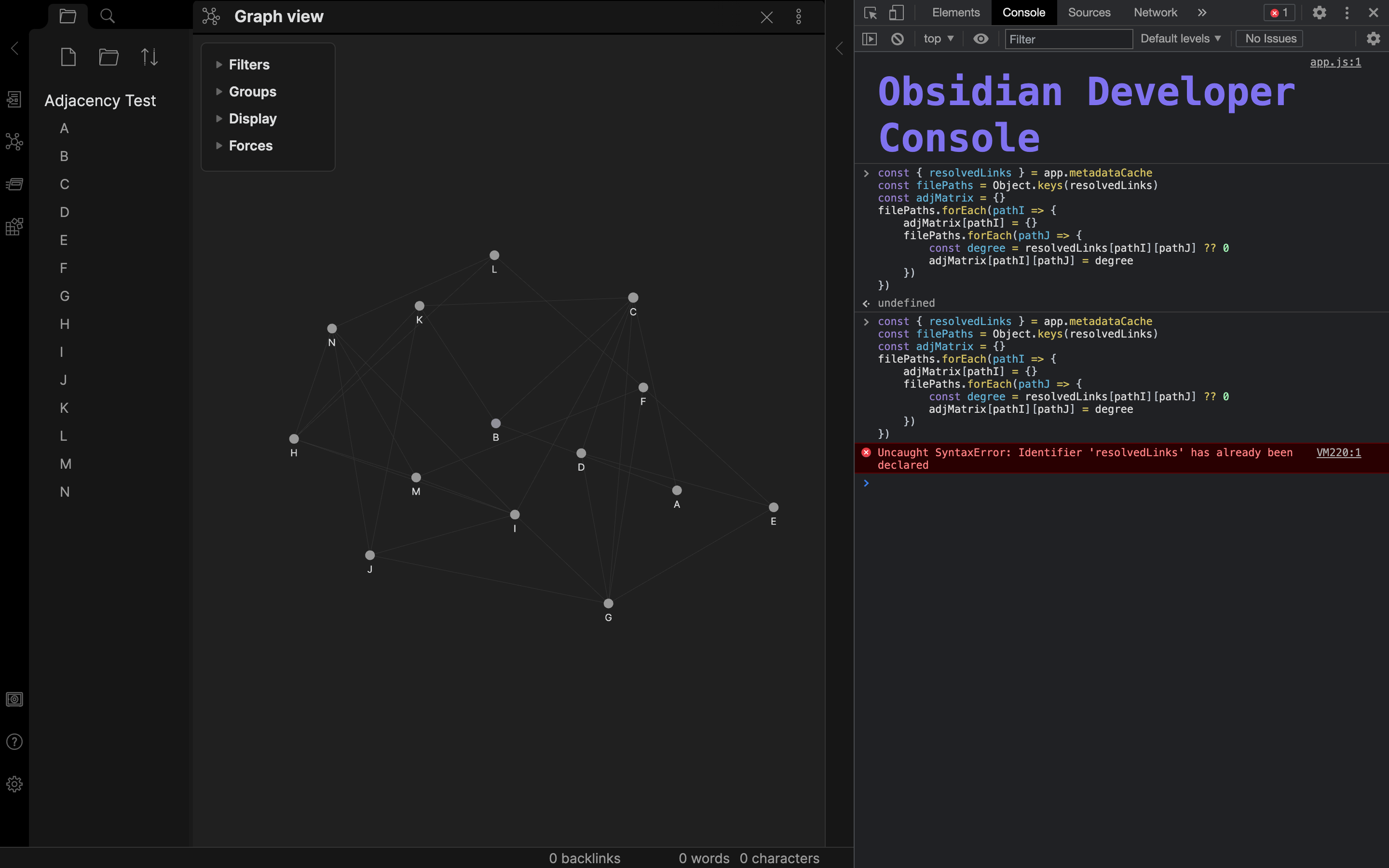Click the new folder icon
Viewport: 1389px width, 868px height.
point(109,57)
